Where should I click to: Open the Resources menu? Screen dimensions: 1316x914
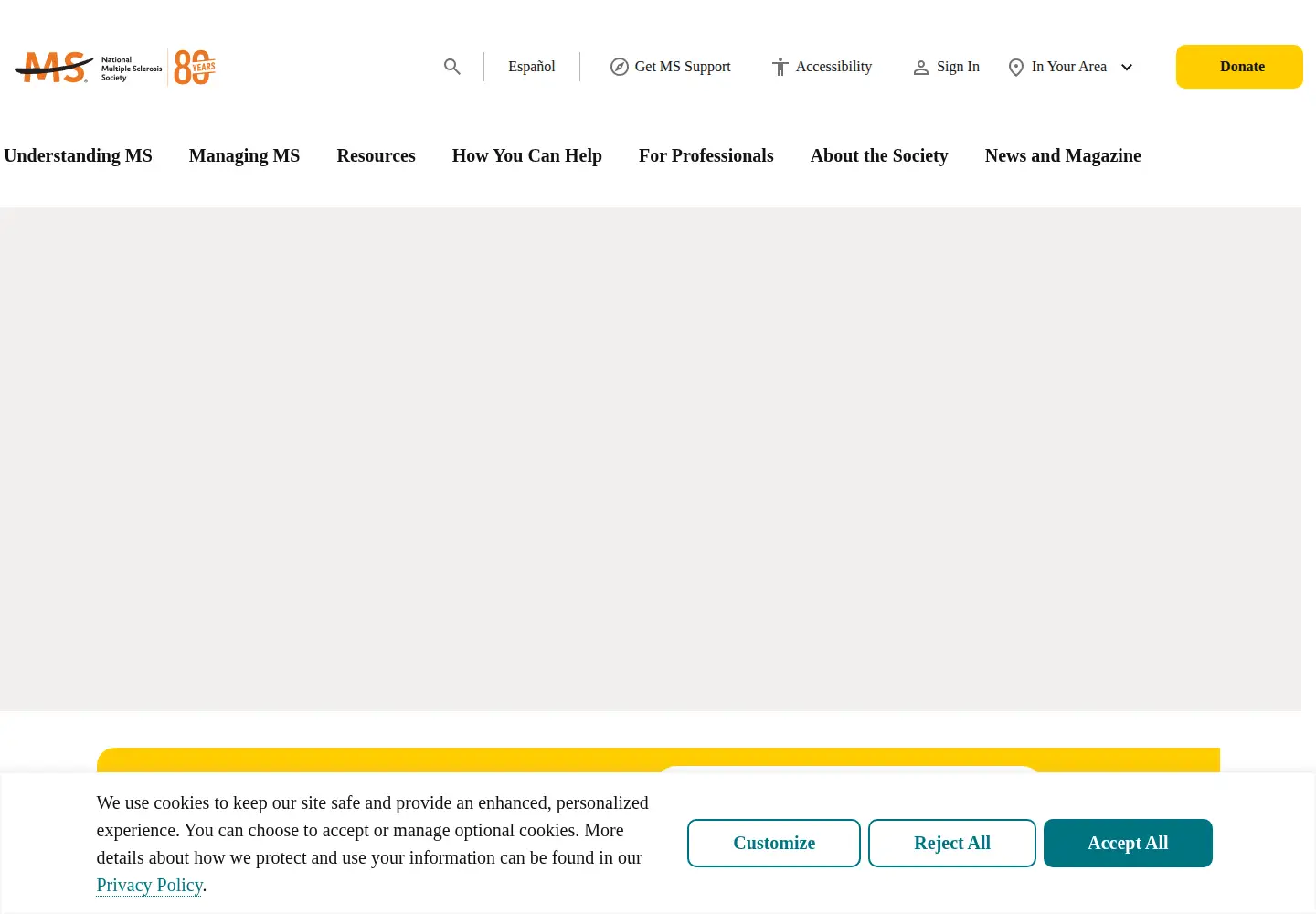point(376,155)
